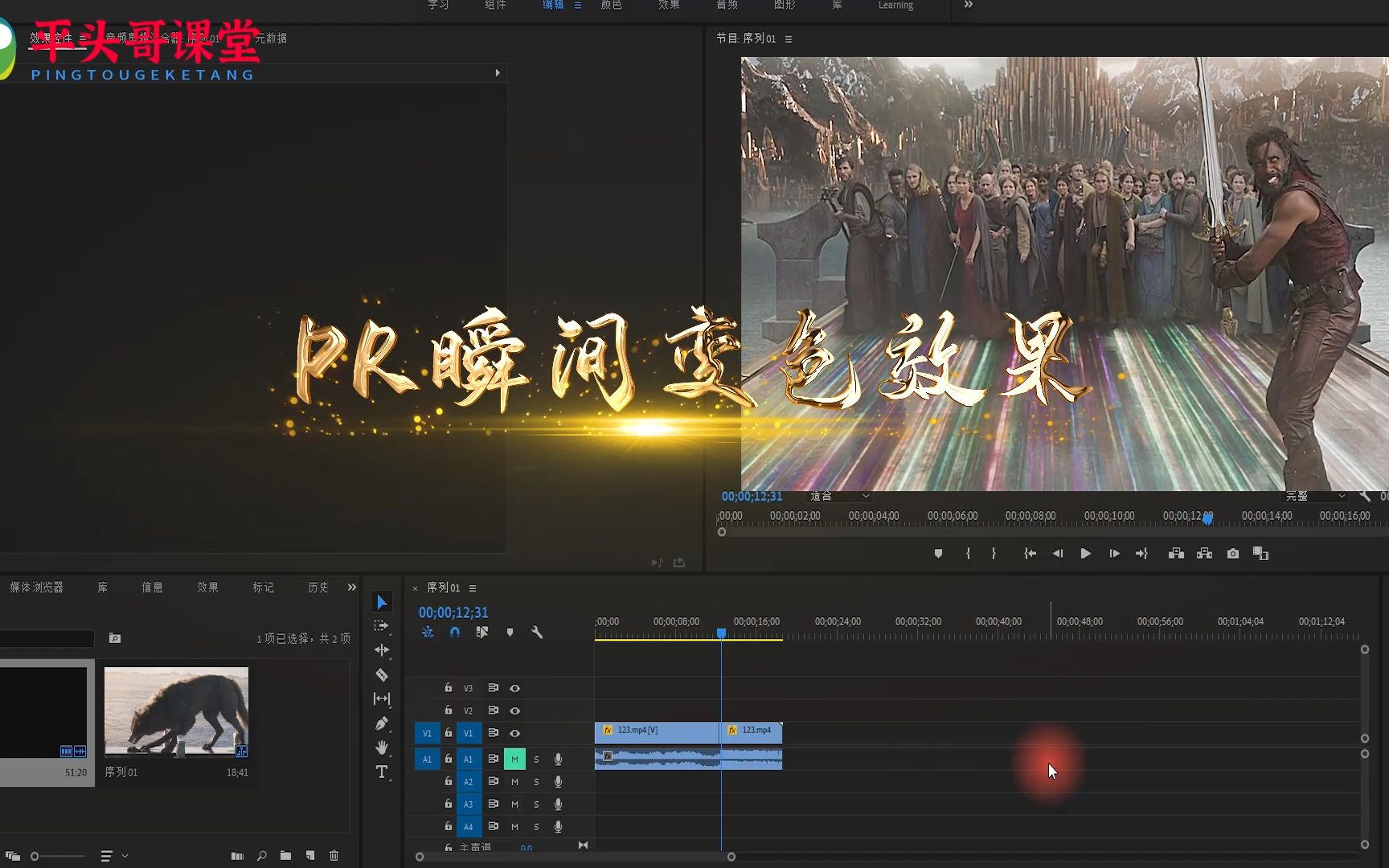Open the 媒体浏览器 panel tab
Viewport: 1389px width, 868px height.
[36, 588]
